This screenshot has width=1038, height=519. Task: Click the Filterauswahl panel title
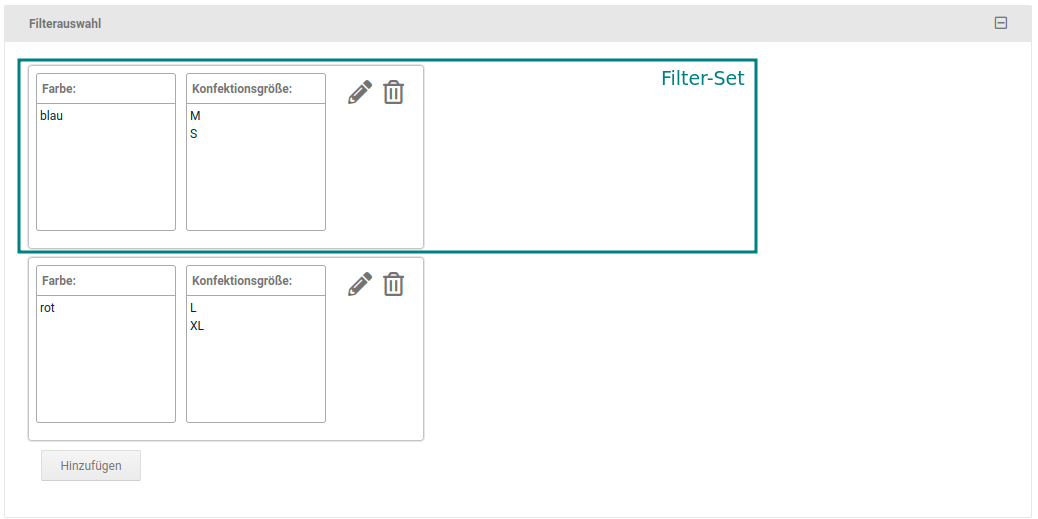[x=65, y=23]
